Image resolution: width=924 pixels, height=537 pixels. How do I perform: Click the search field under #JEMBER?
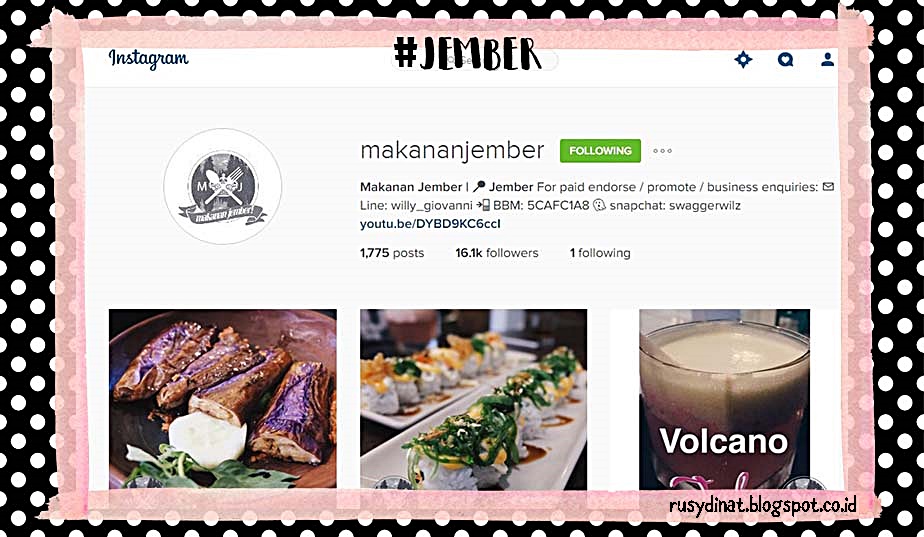pyautogui.click(x=474, y=60)
